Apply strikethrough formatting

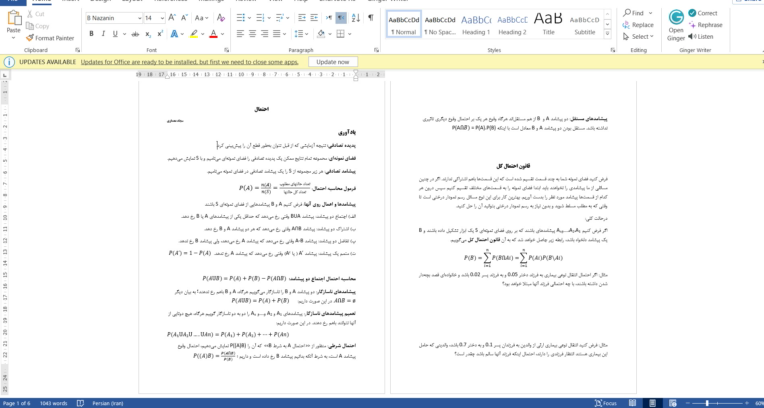(x=135, y=34)
